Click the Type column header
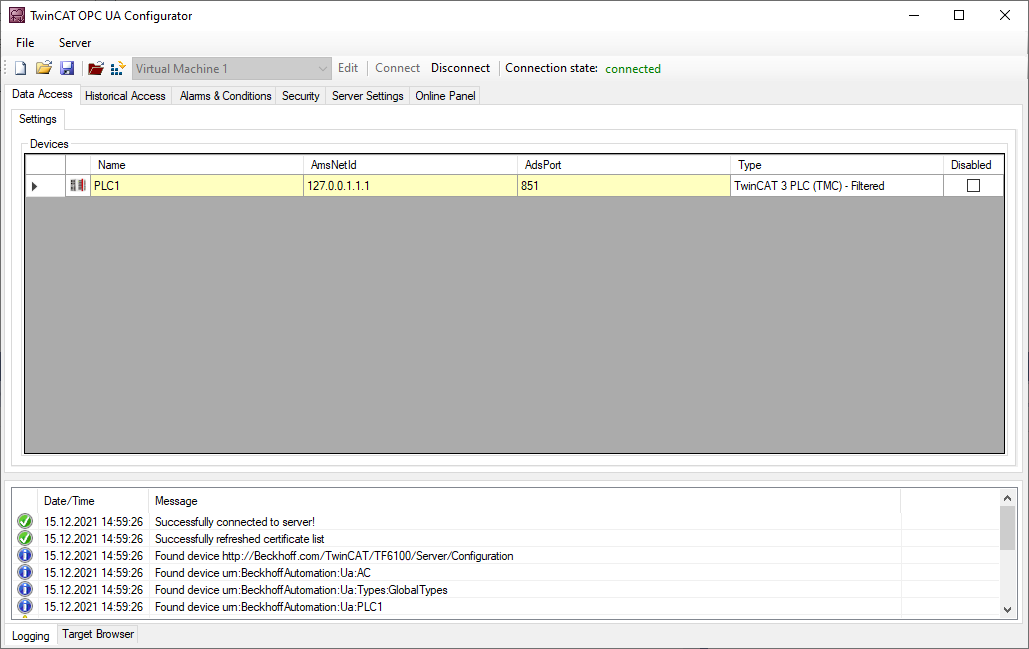 [837, 165]
